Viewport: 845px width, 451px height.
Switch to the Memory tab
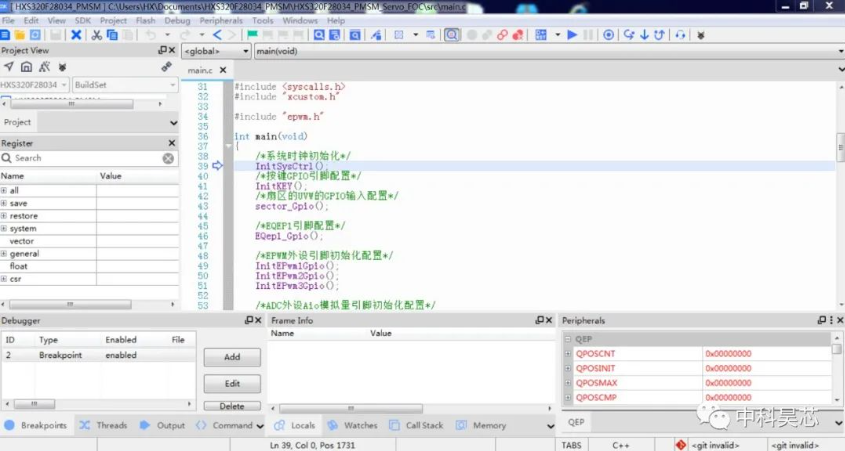pos(481,425)
